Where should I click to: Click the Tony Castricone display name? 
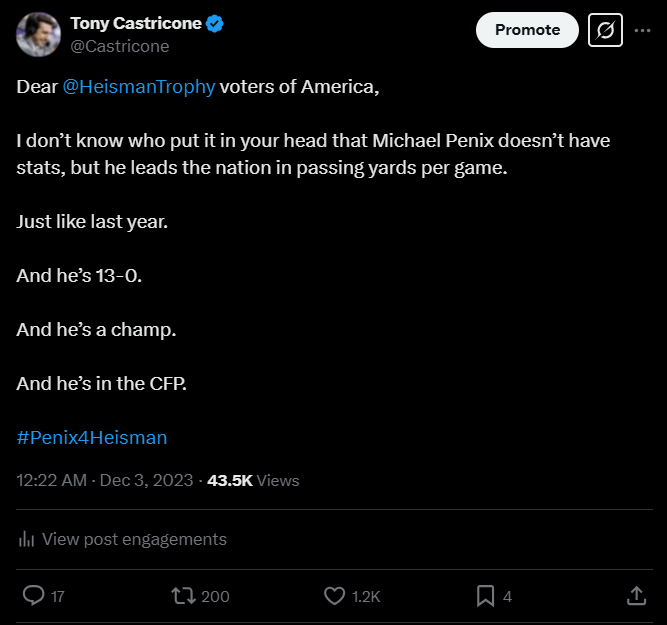point(135,23)
